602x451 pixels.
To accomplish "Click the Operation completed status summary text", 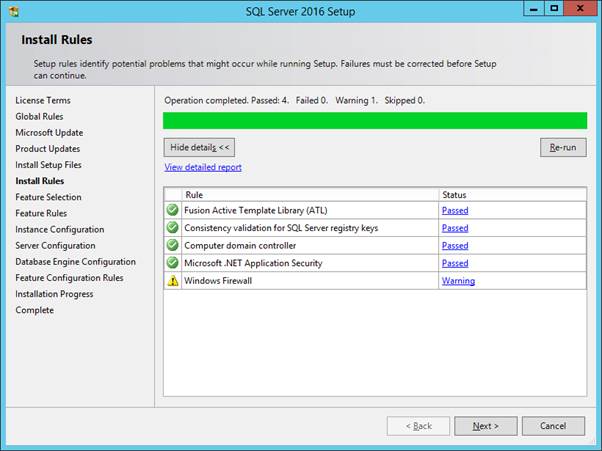I will click(x=294, y=101).
